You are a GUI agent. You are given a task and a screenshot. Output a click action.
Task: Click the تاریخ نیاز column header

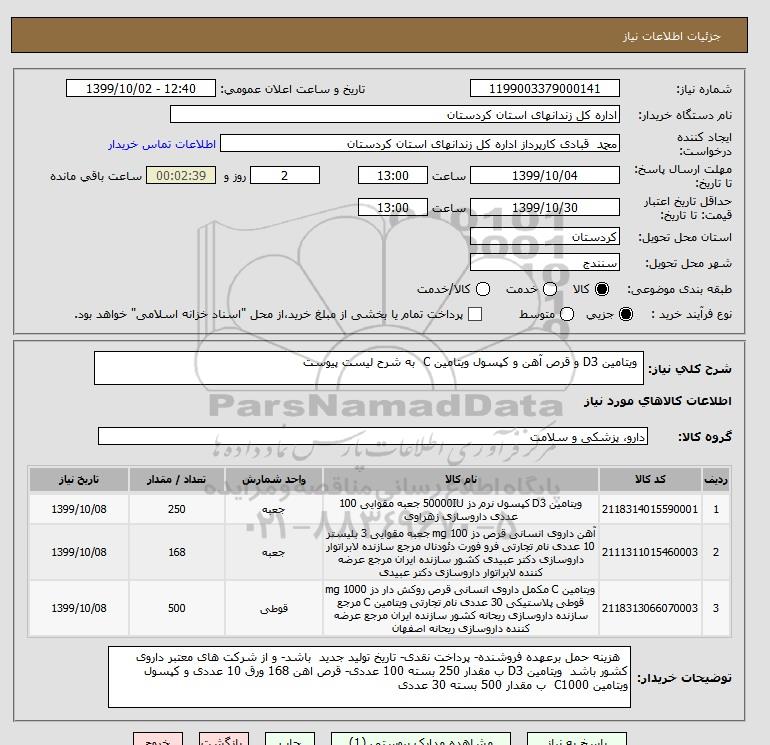[x=79, y=479]
